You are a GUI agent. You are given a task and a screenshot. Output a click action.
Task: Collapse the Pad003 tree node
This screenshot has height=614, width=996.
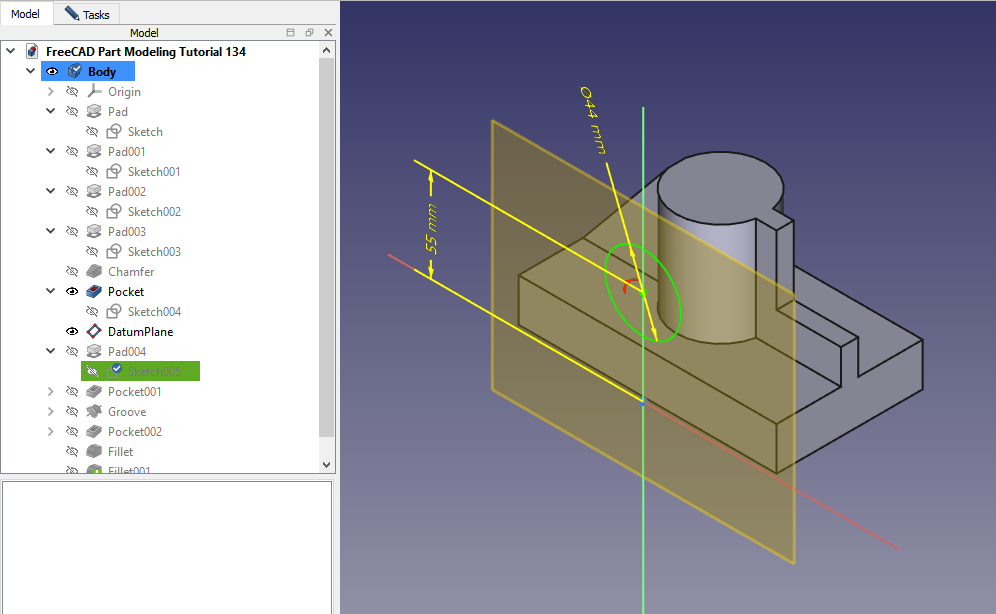[50, 232]
